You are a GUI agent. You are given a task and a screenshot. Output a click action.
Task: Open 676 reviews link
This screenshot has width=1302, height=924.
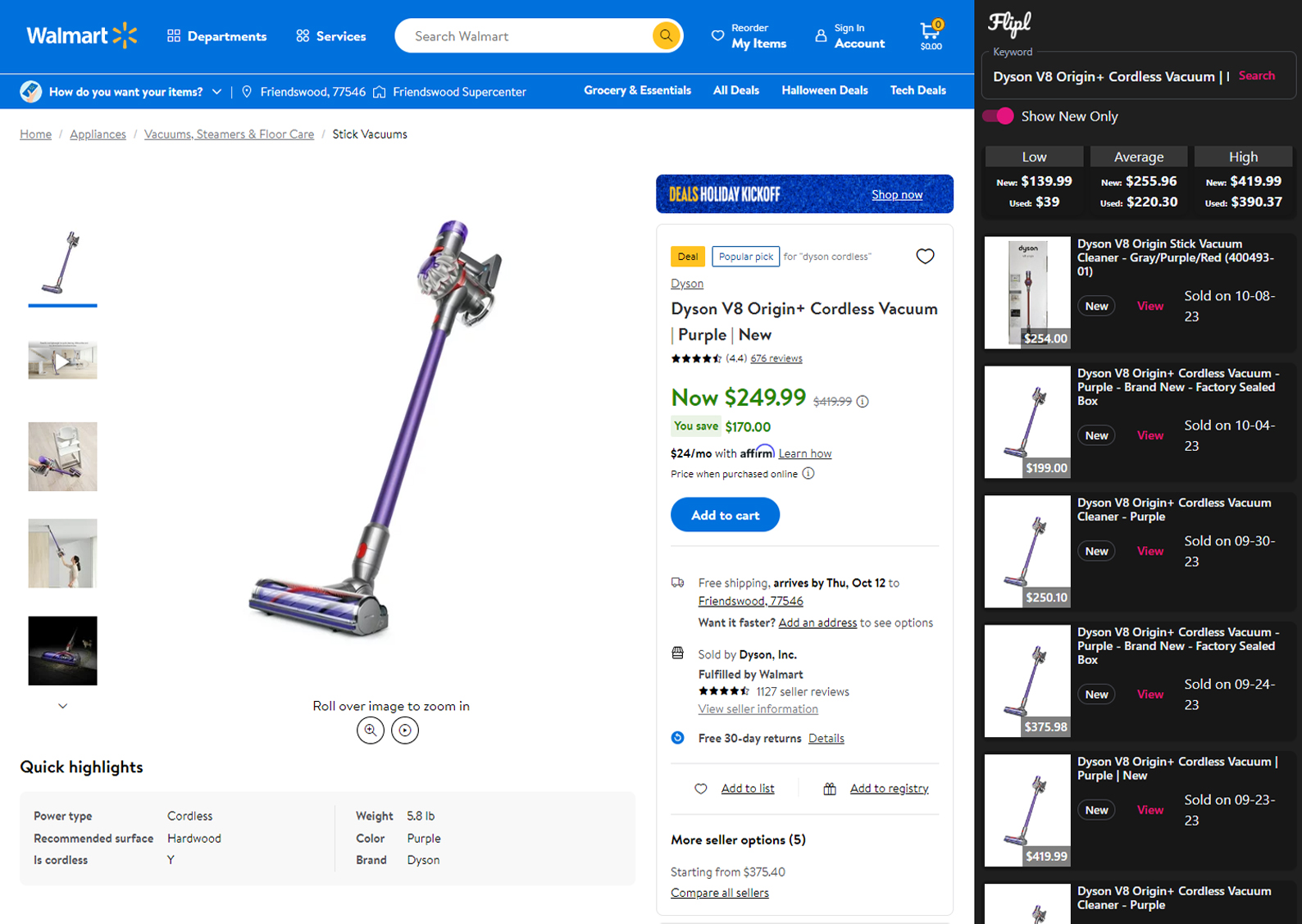point(776,358)
